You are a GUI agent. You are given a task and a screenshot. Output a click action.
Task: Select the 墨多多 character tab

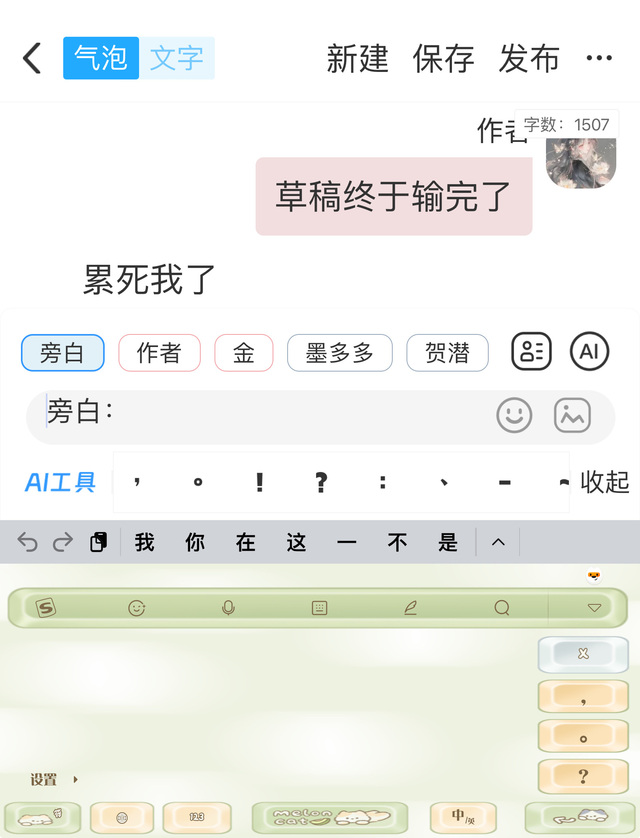point(340,353)
